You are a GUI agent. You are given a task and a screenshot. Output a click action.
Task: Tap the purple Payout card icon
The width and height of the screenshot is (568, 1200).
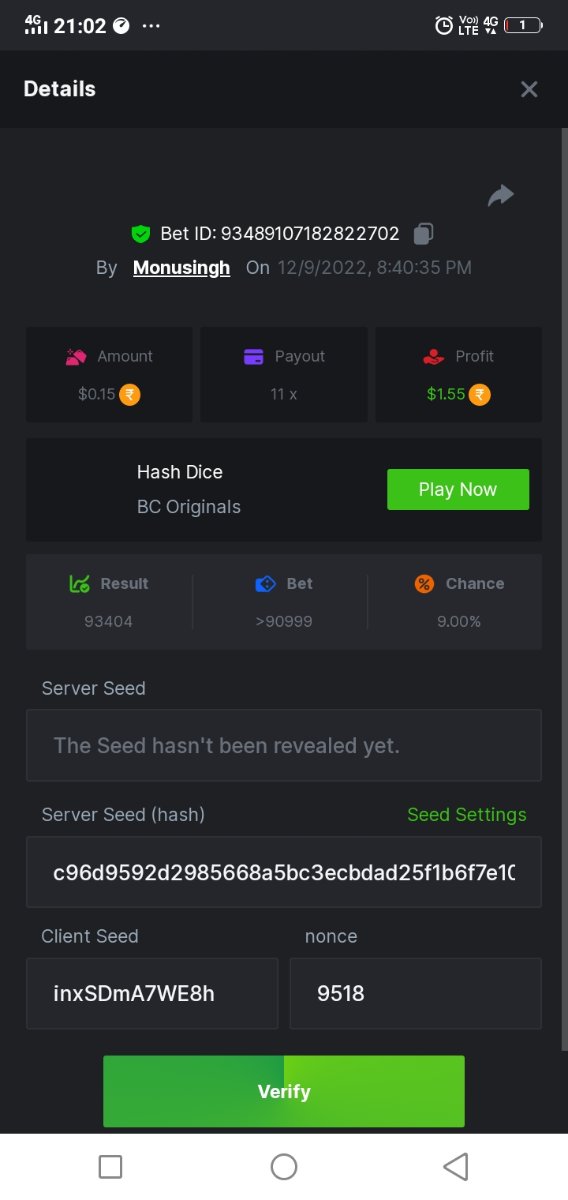[x=254, y=356]
